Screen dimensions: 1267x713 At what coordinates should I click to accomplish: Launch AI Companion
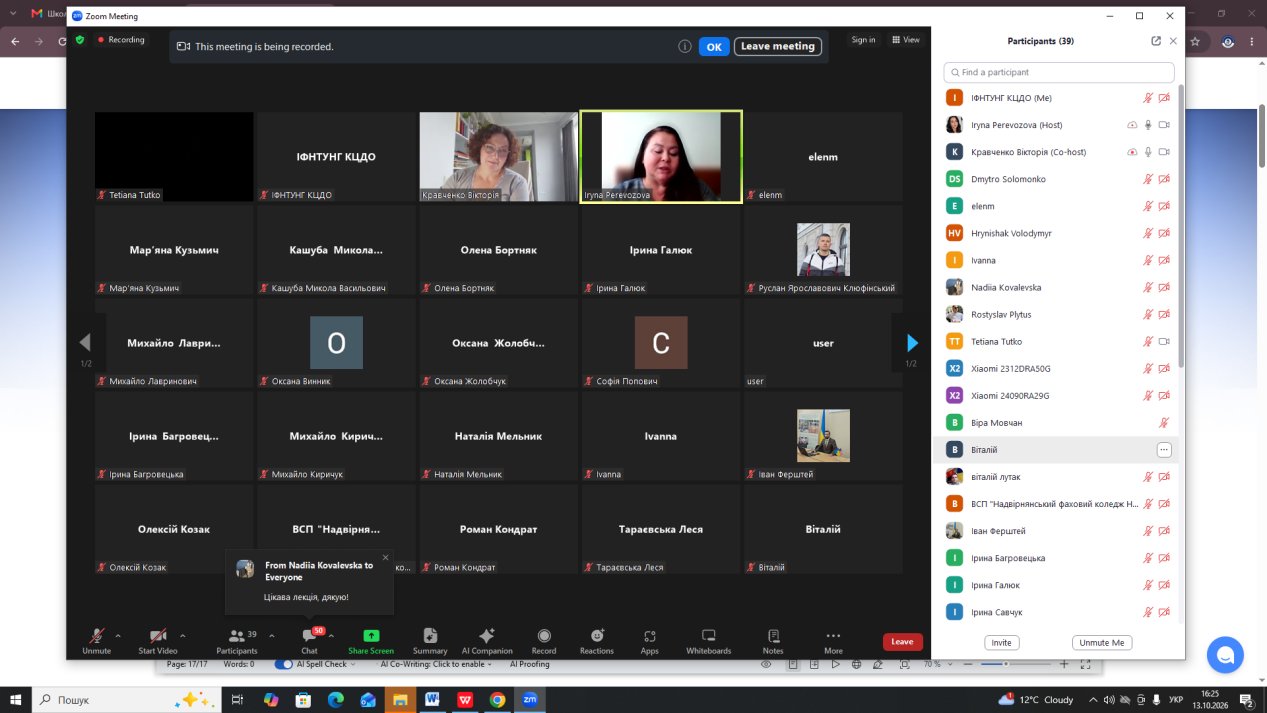click(x=487, y=640)
